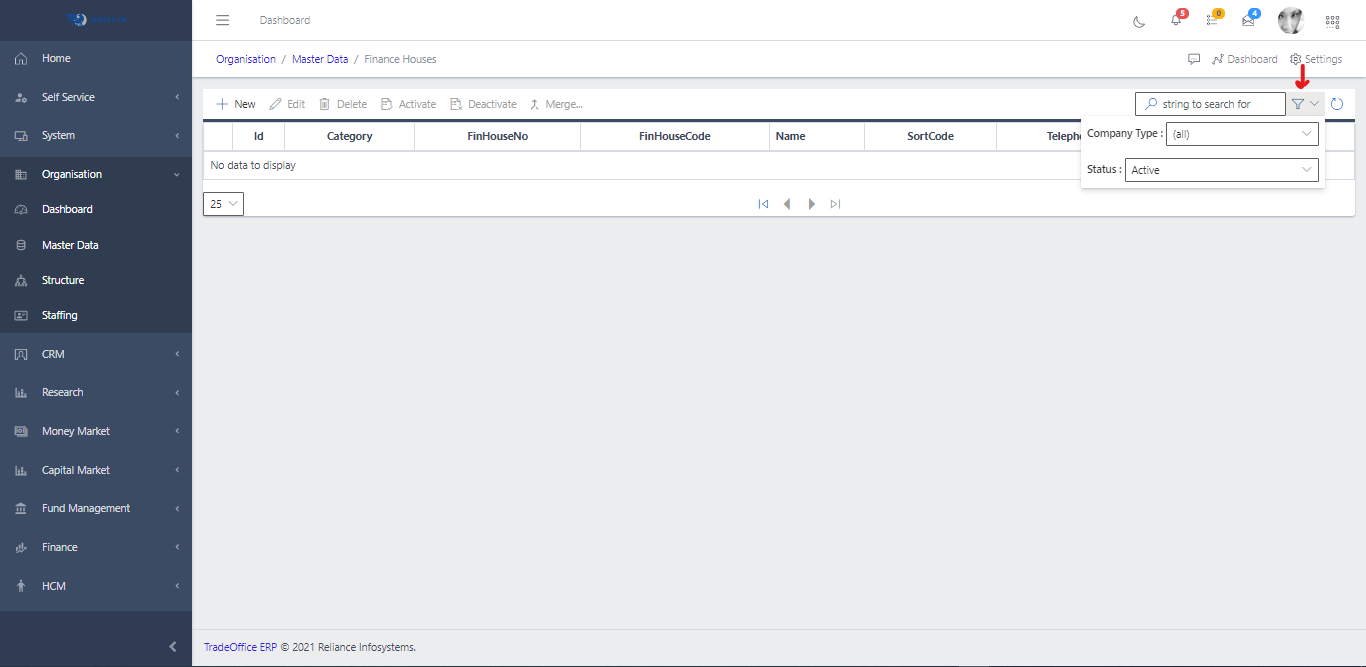The height and width of the screenshot is (667, 1366).
Task: Open the Company Type dropdown
Action: coord(1242,134)
